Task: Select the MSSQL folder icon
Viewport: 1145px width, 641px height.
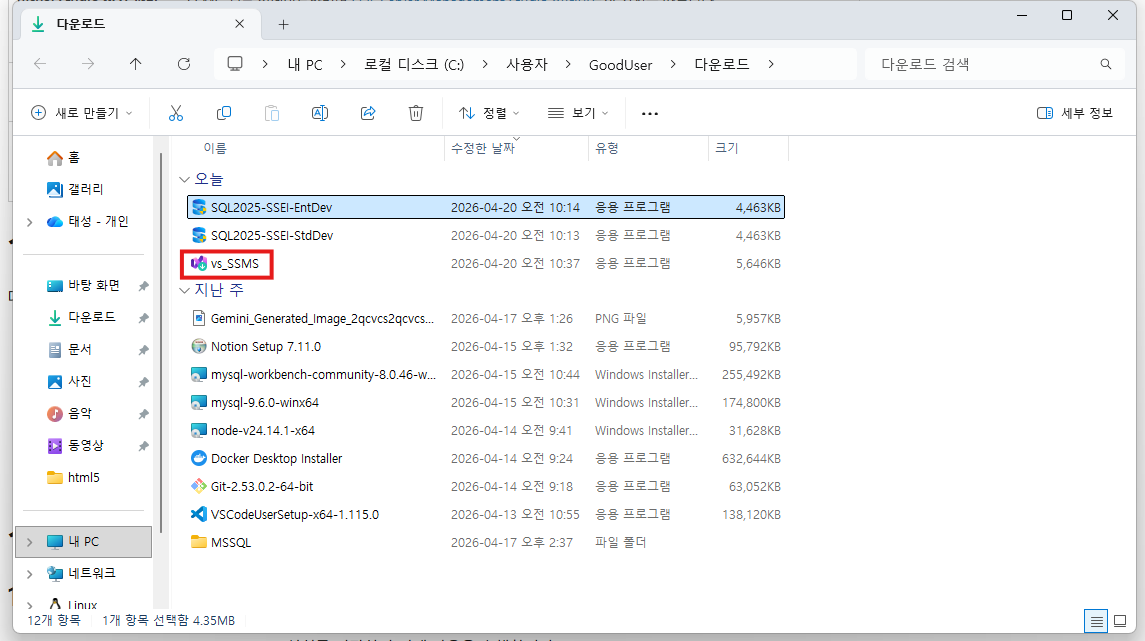Action: [199, 542]
